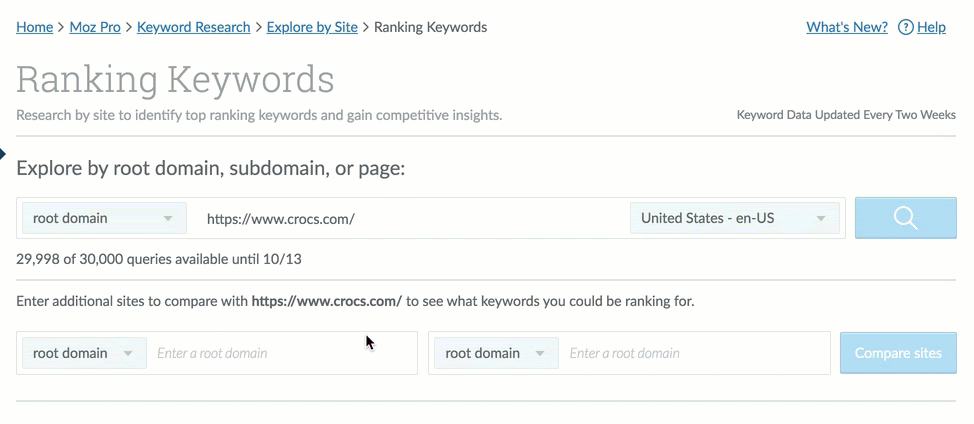Open second comparison site's root domain dropdown

pyautogui.click(x=495, y=353)
